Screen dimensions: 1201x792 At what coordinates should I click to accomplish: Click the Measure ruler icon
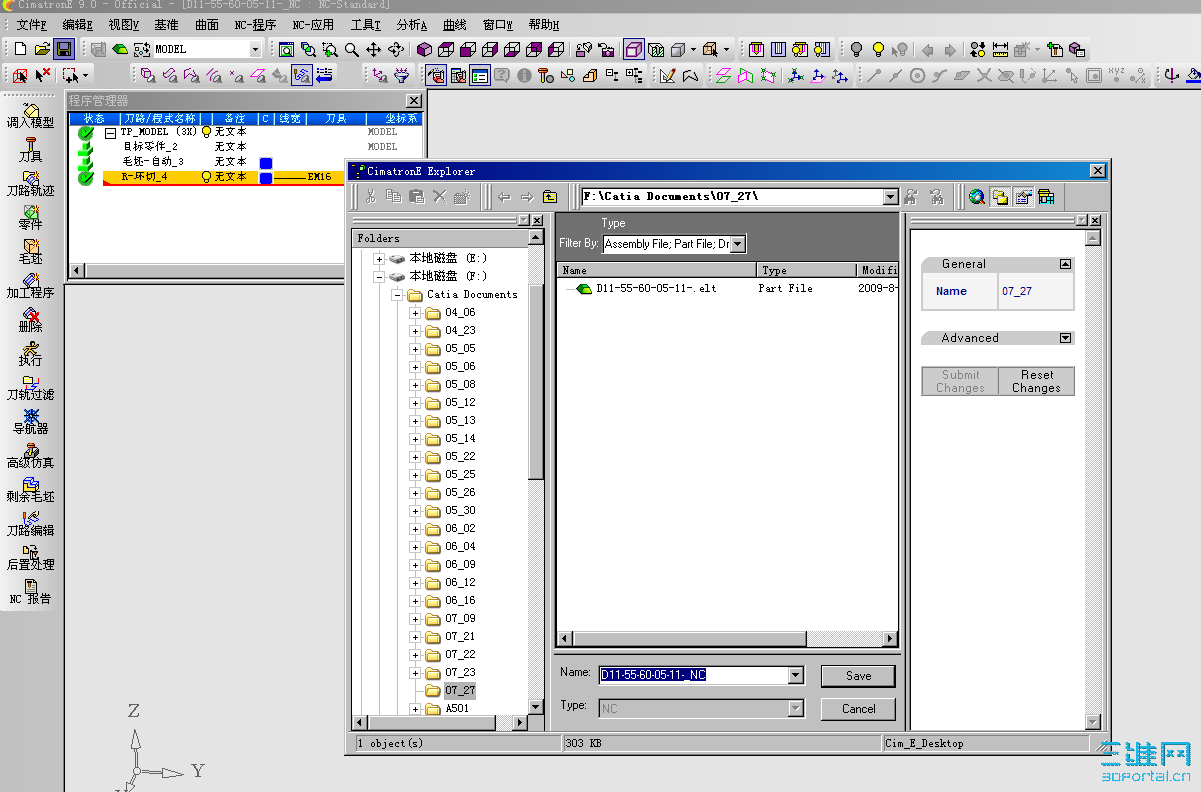1000,49
